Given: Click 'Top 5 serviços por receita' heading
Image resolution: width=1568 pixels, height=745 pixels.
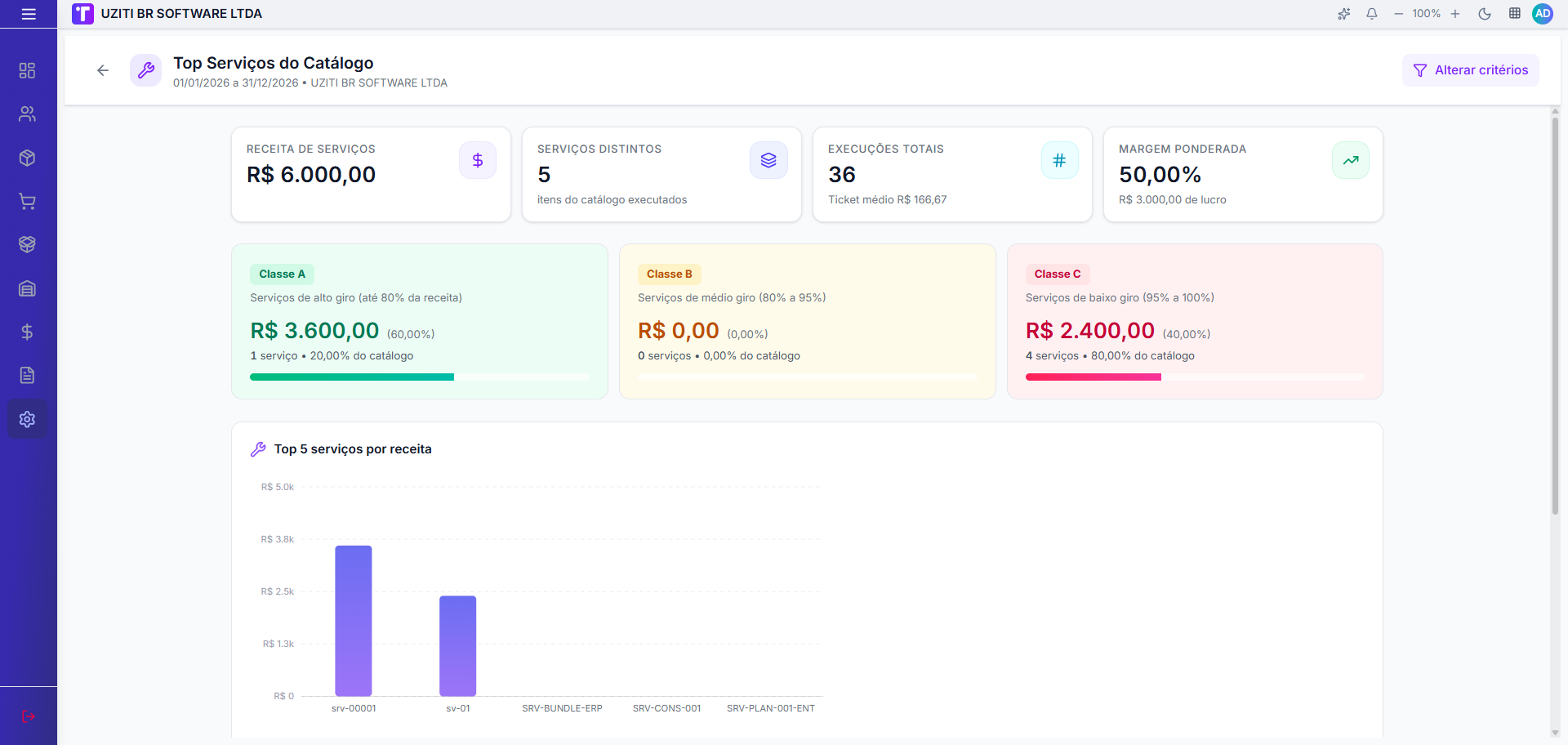Looking at the screenshot, I should point(353,449).
